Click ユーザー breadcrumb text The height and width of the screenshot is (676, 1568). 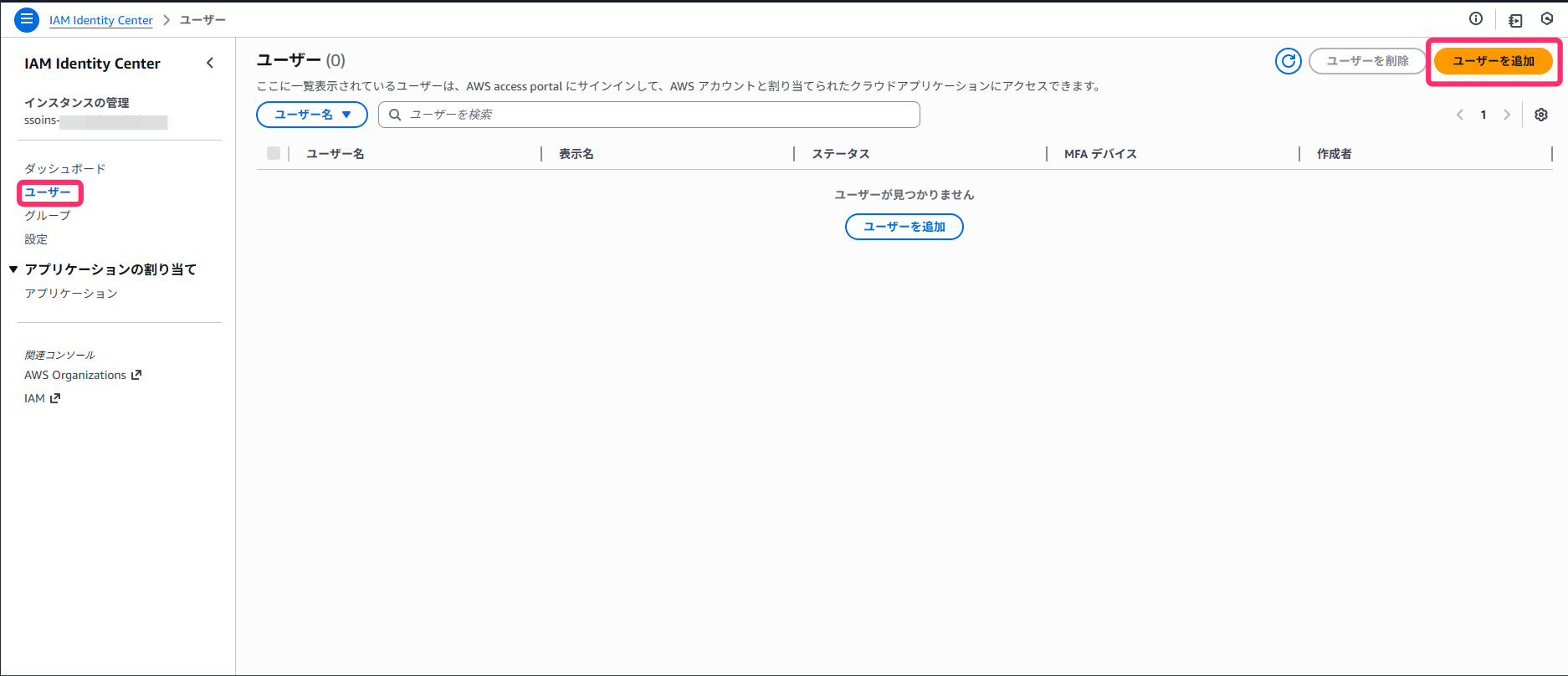tap(202, 20)
